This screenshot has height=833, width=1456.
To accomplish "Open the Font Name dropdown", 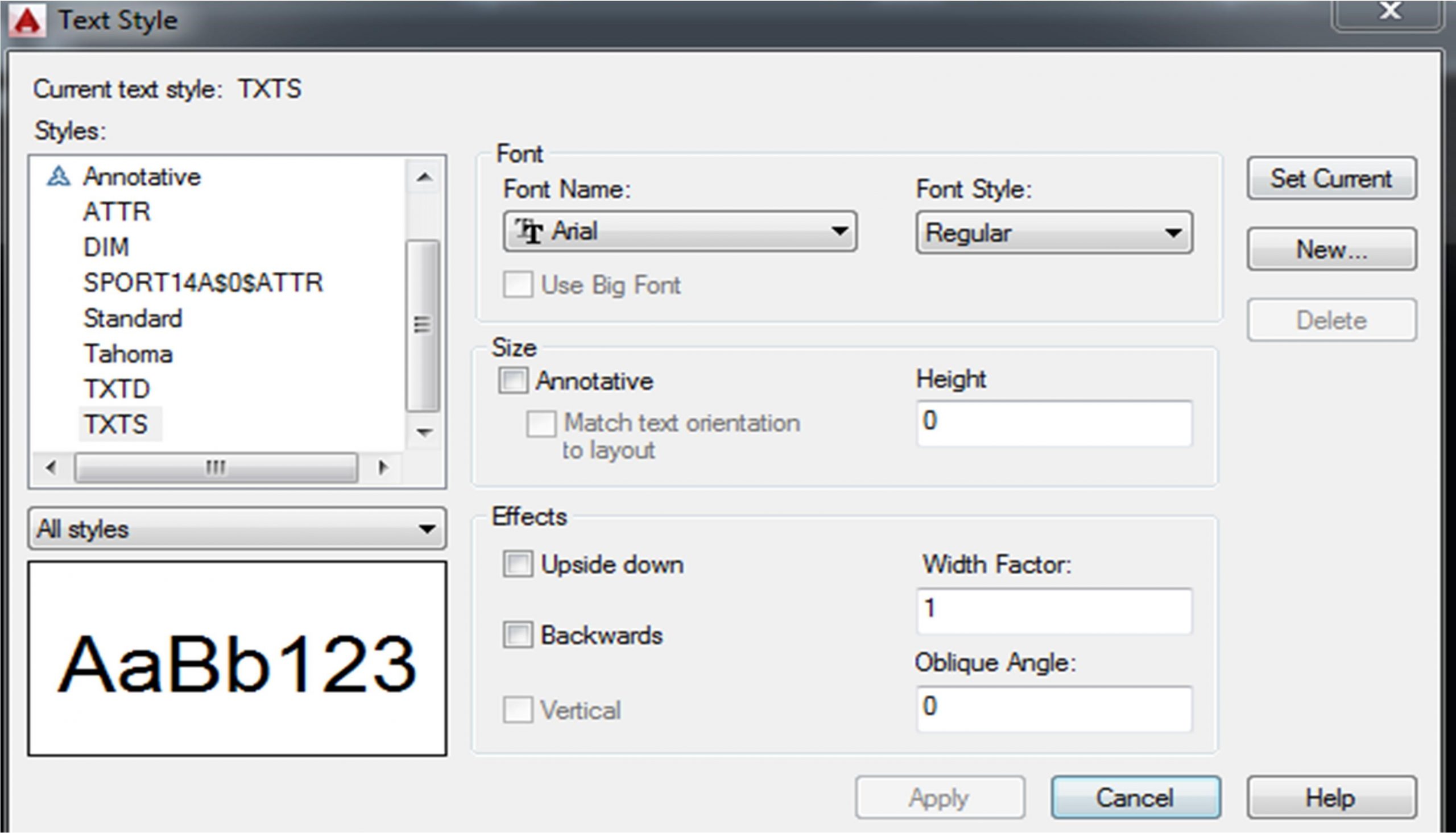I will (x=839, y=231).
